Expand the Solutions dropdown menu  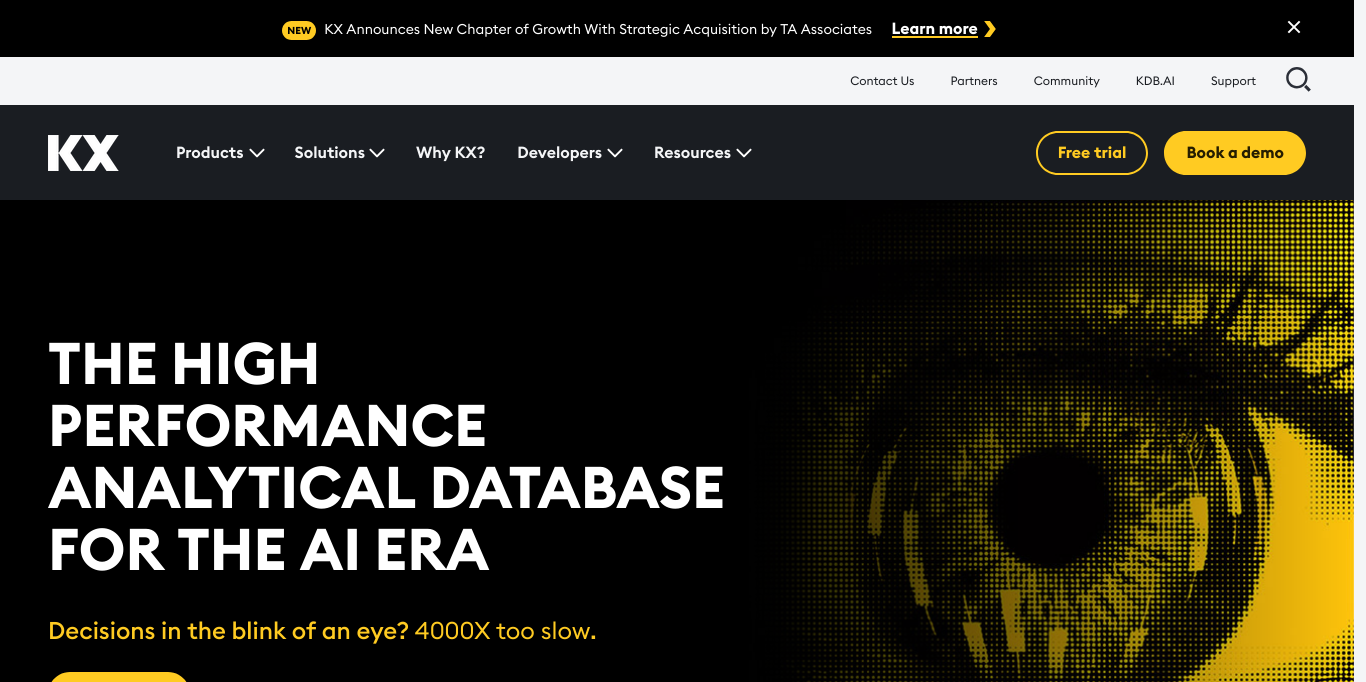[339, 153]
